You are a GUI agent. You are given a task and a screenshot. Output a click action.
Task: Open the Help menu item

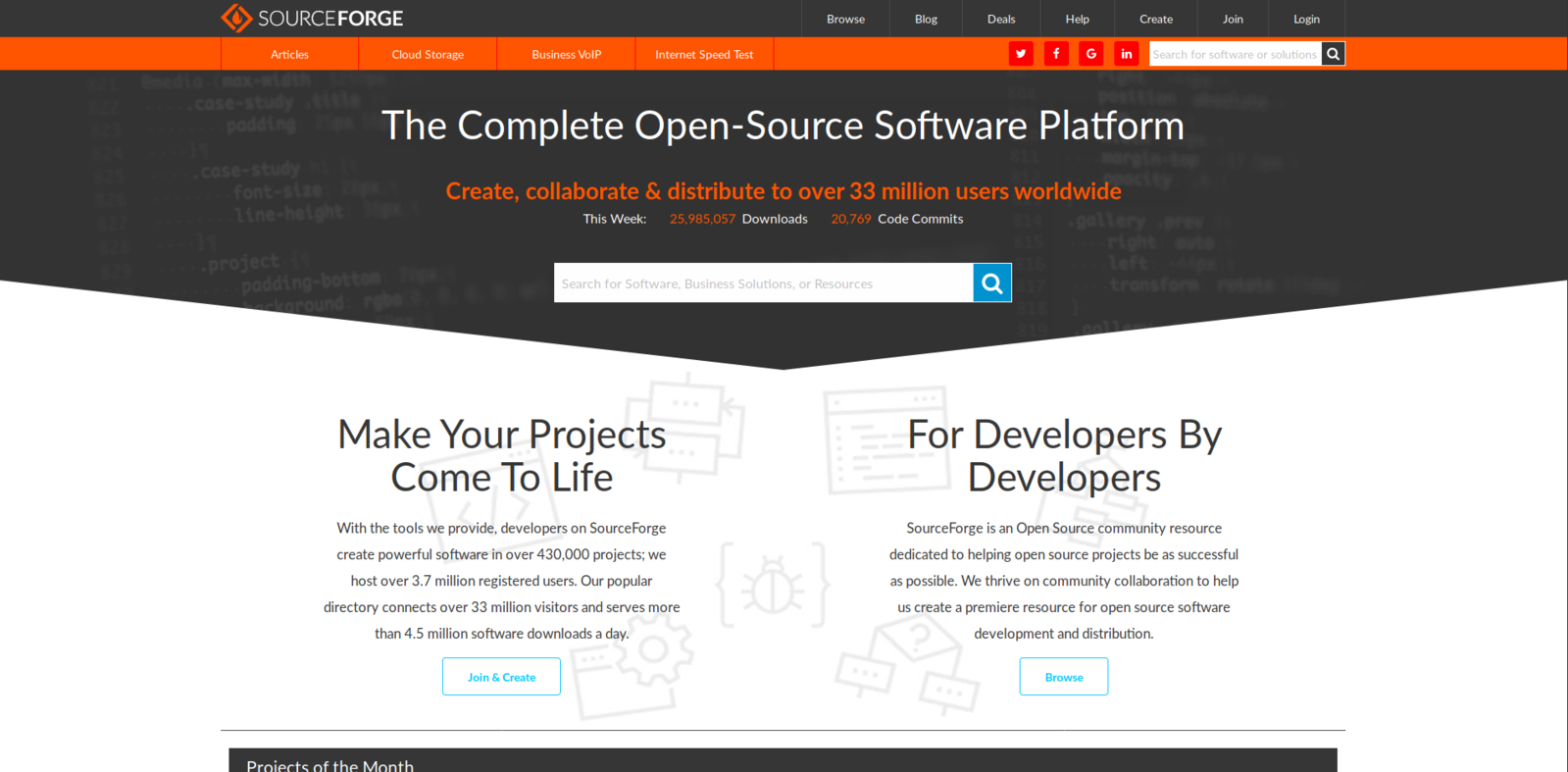[1077, 19]
